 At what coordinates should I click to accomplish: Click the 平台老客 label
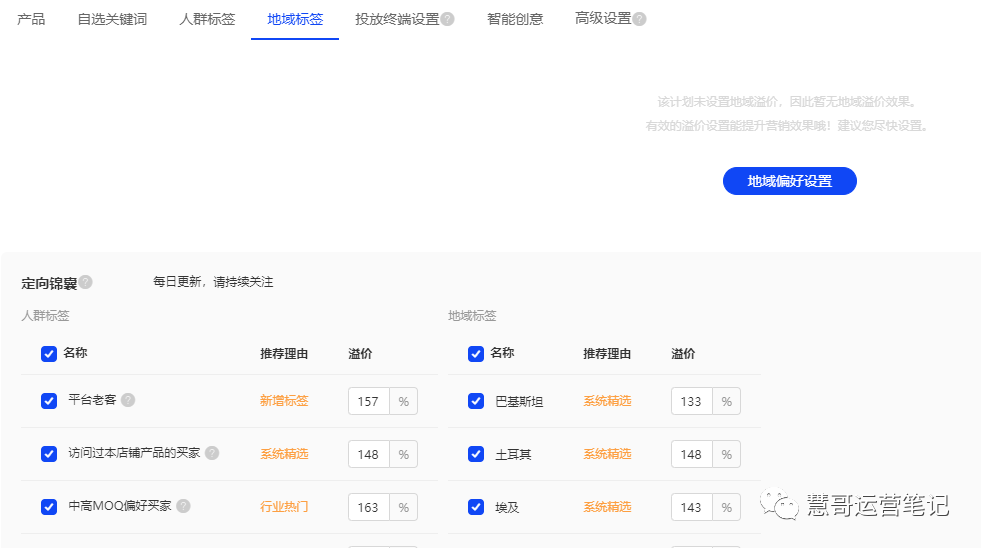click(x=92, y=400)
